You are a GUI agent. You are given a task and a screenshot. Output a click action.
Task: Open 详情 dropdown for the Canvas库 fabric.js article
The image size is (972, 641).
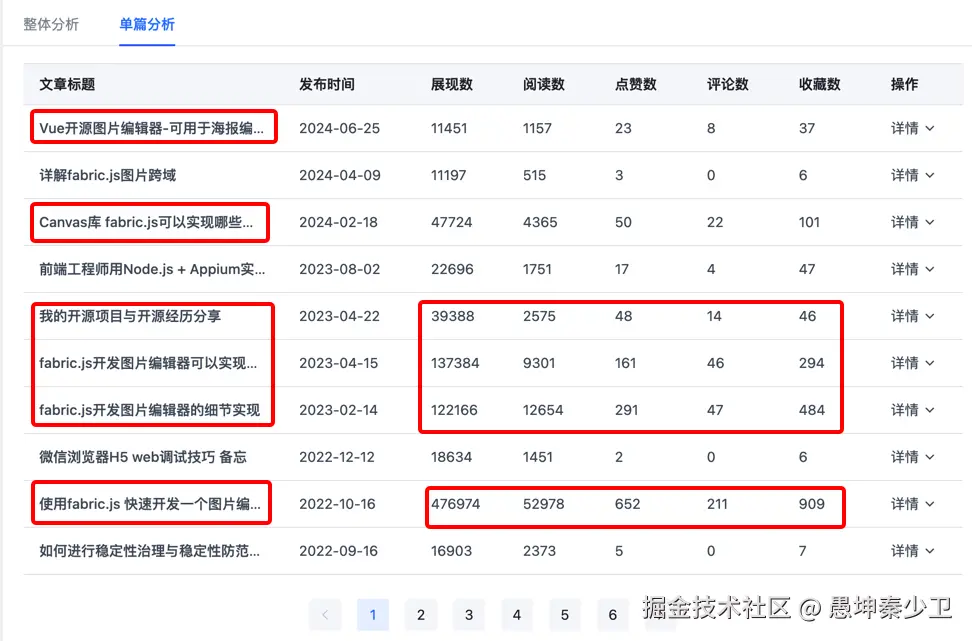pyautogui.click(x=912, y=222)
